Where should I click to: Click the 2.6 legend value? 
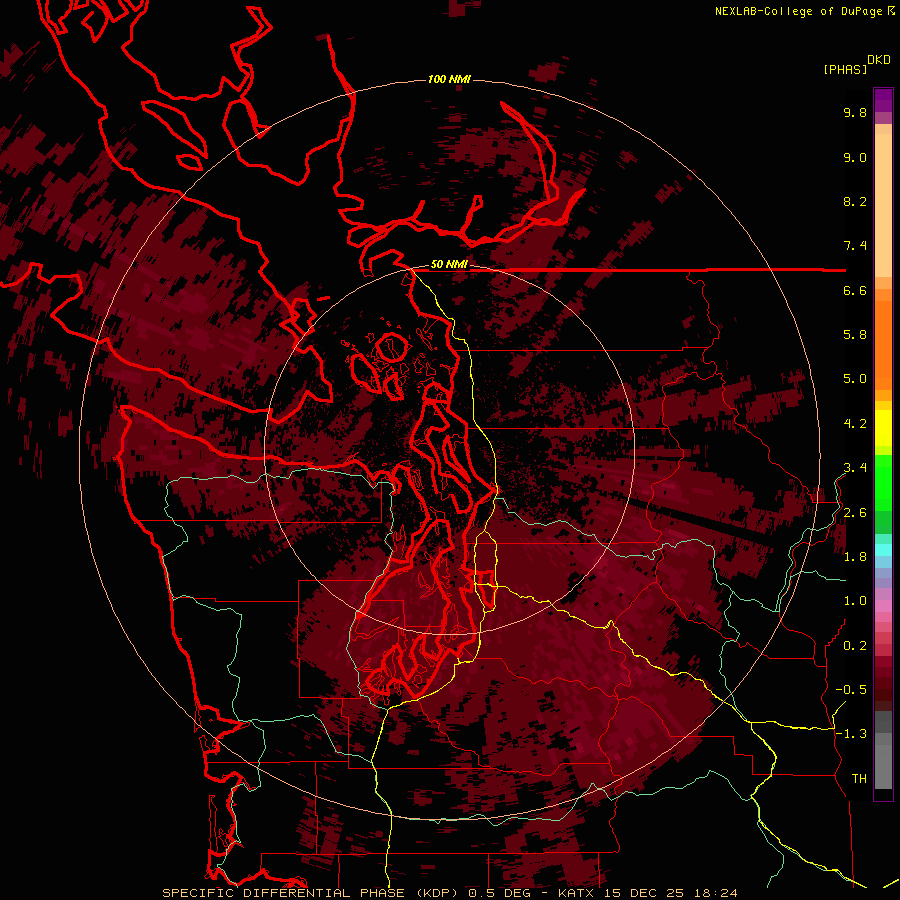point(855,513)
